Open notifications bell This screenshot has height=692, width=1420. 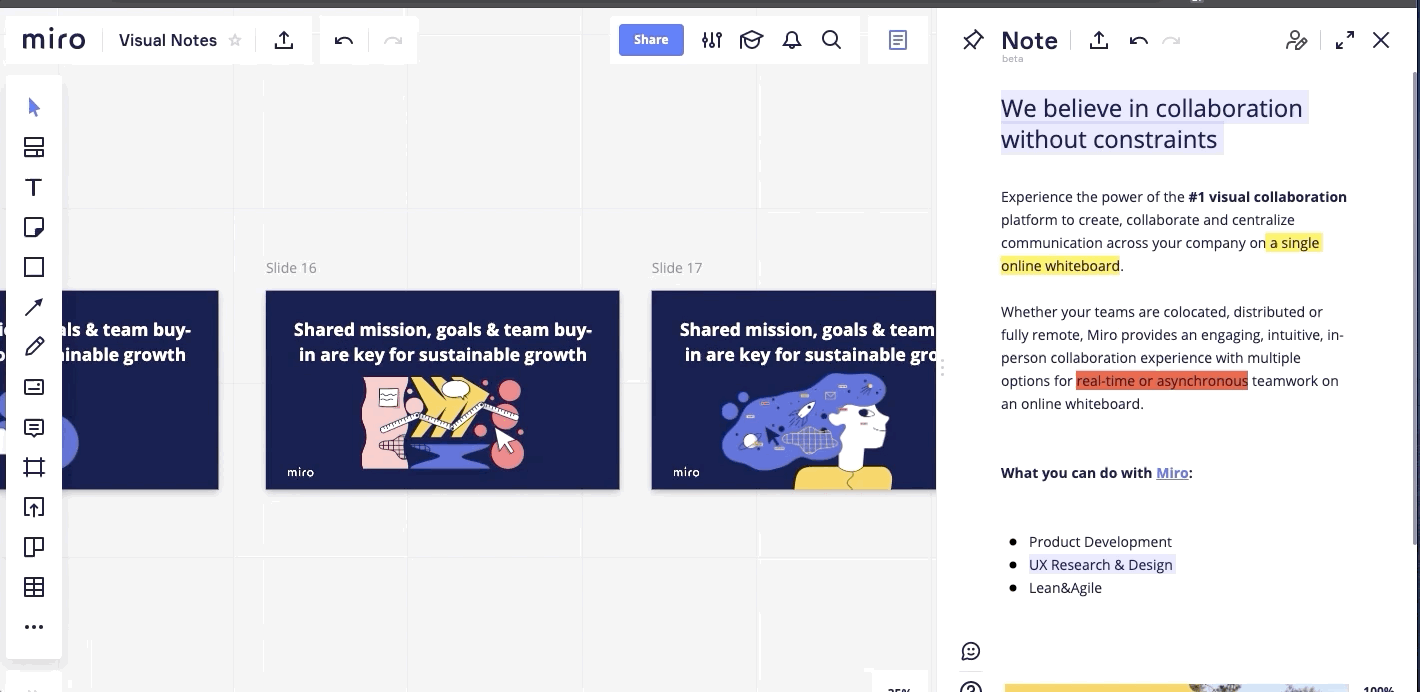click(792, 40)
